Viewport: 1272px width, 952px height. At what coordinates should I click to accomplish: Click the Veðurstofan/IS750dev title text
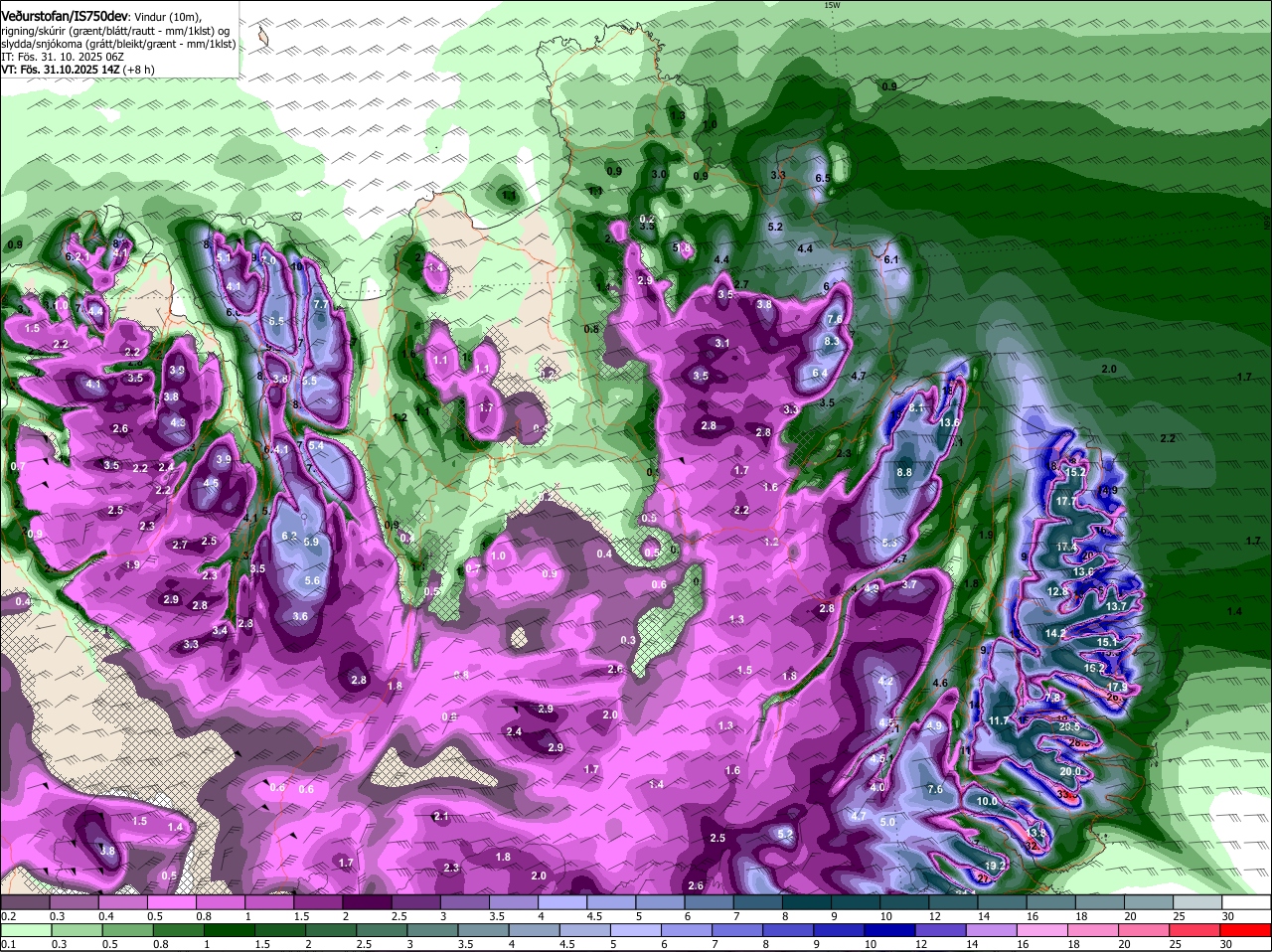pyautogui.click(x=65, y=16)
